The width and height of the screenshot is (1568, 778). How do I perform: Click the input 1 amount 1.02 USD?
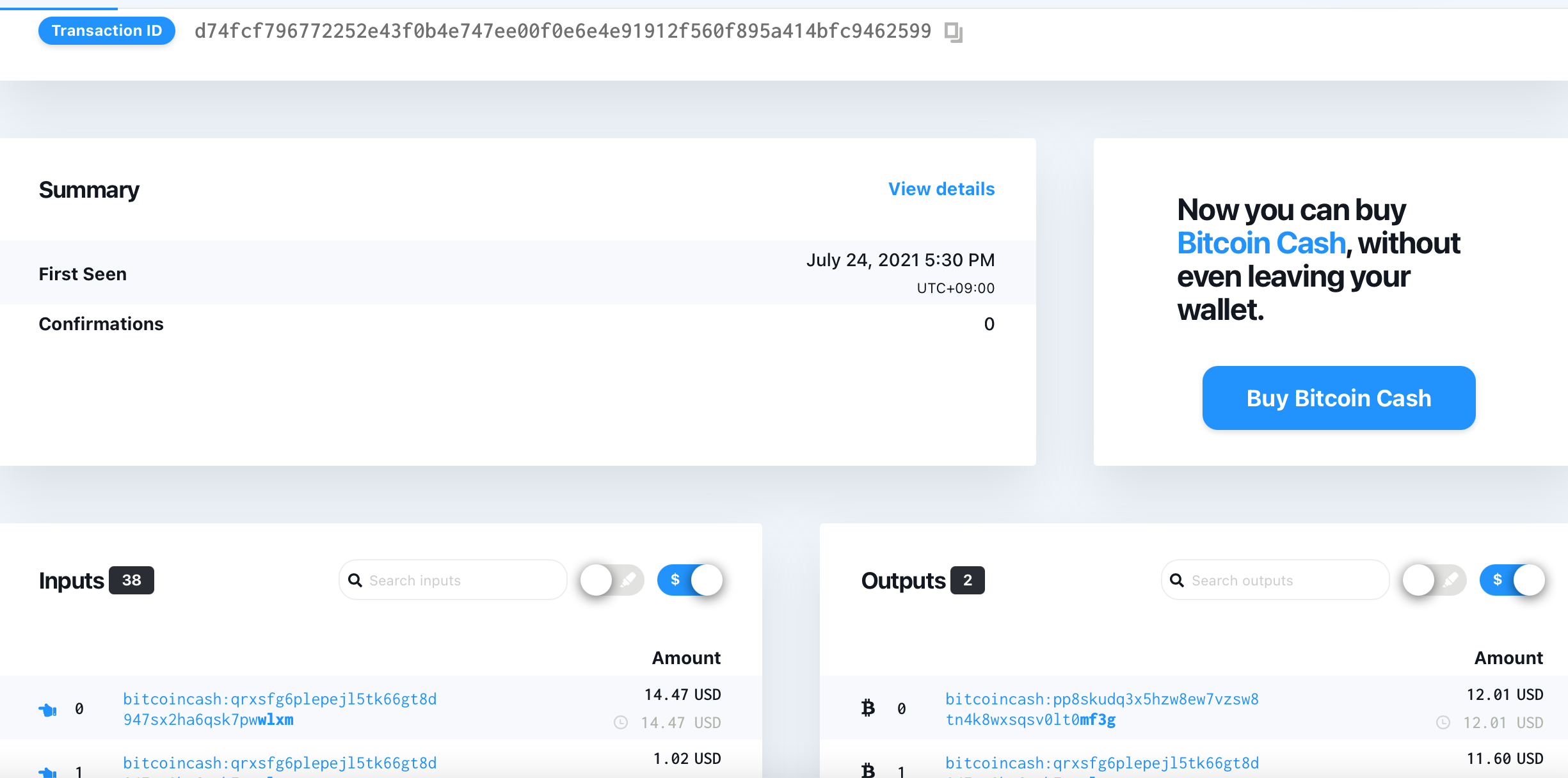point(687,759)
